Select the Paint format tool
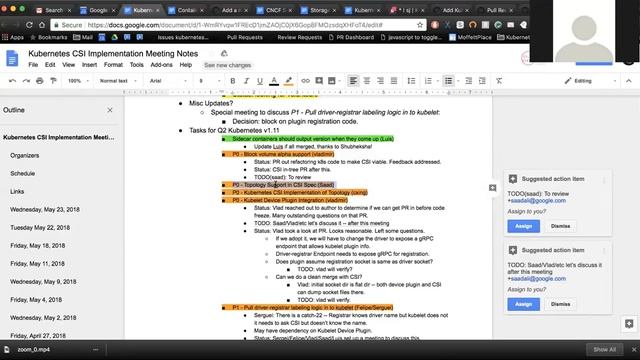This screenshot has width=640, height=360. click(53, 81)
